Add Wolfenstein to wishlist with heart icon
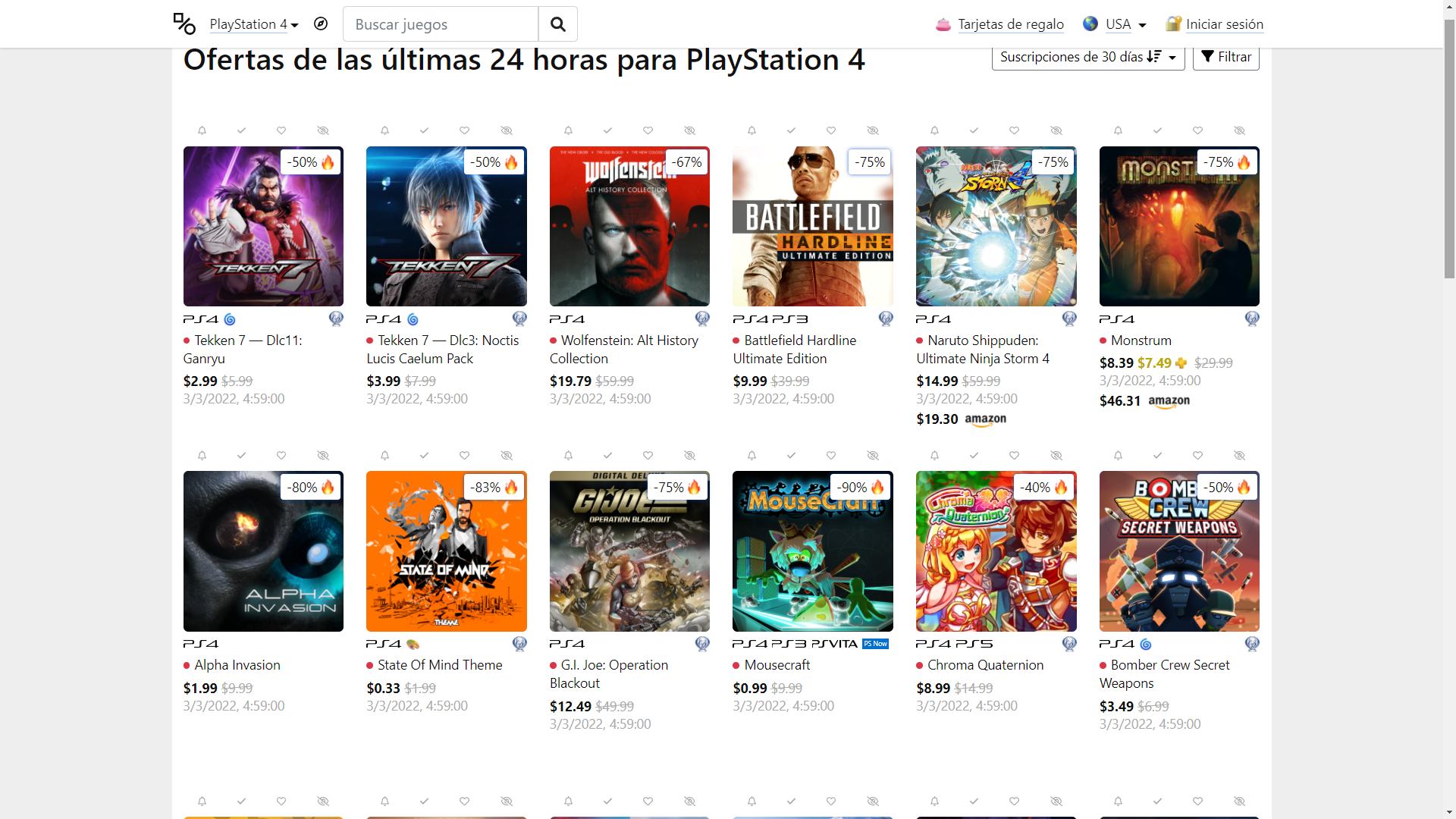 point(648,130)
